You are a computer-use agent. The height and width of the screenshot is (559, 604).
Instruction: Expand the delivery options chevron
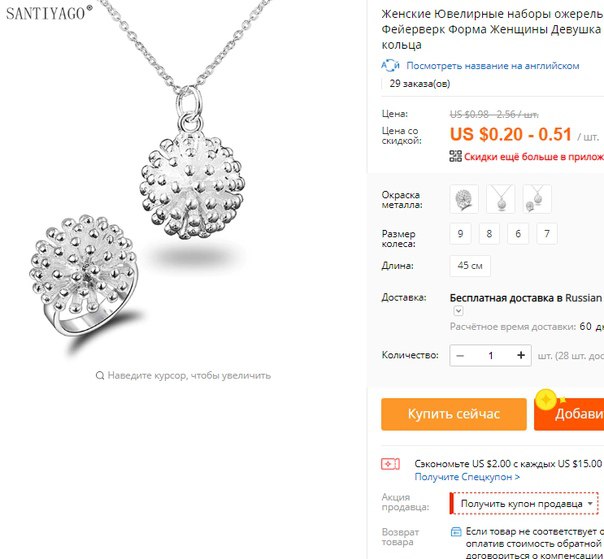[x=458, y=311]
